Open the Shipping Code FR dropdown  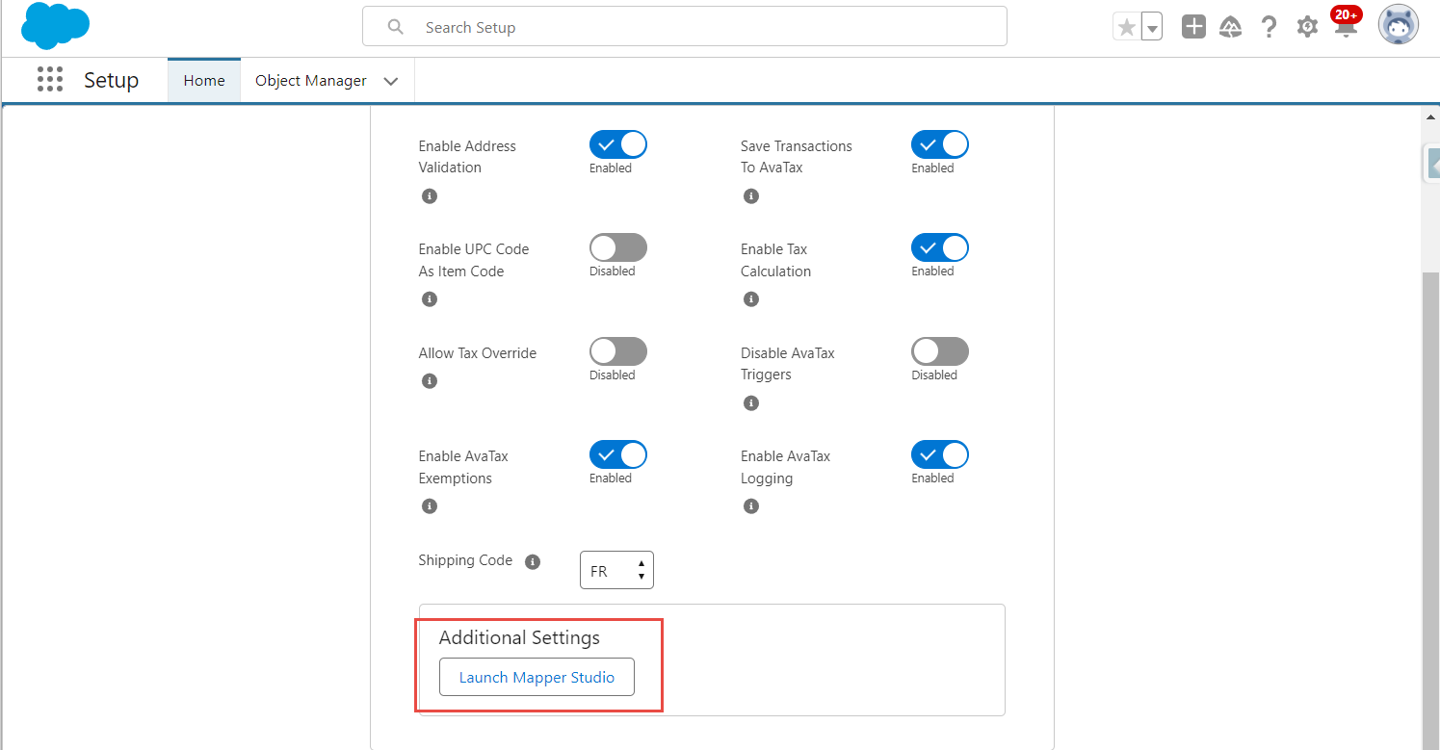(x=617, y=570)
